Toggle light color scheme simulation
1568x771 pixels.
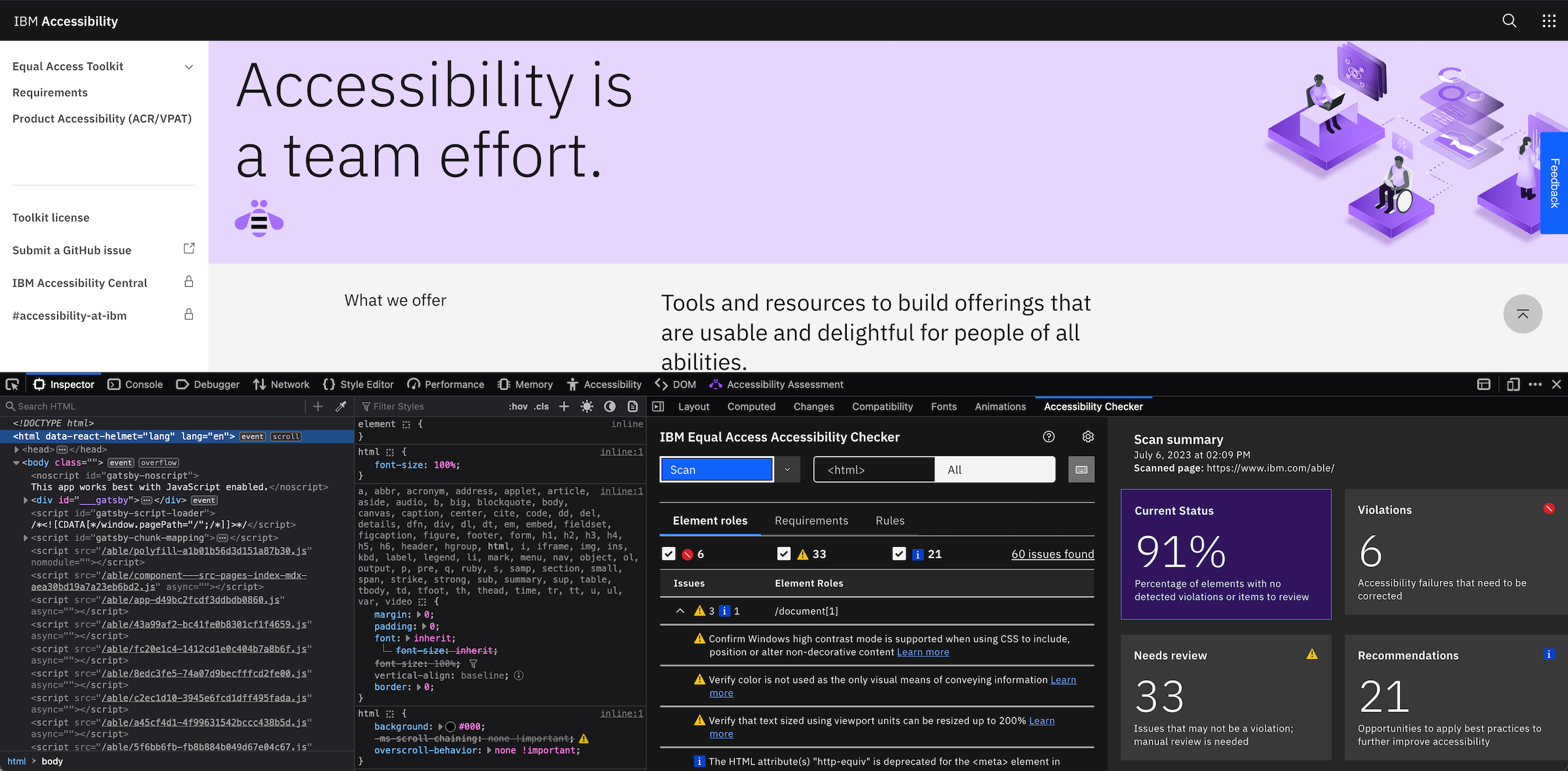[x=587, y=406]
